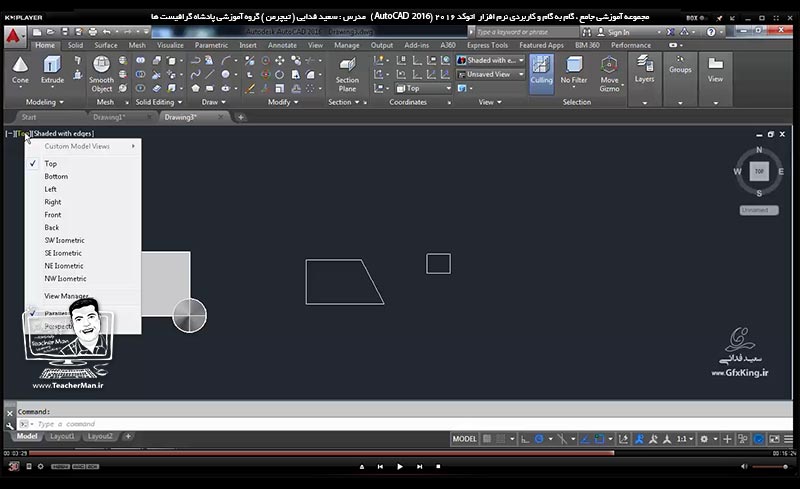The height and width of the screenshot is (489, 800).
Task: Select the Extrude tool
Action: [52, 70]
